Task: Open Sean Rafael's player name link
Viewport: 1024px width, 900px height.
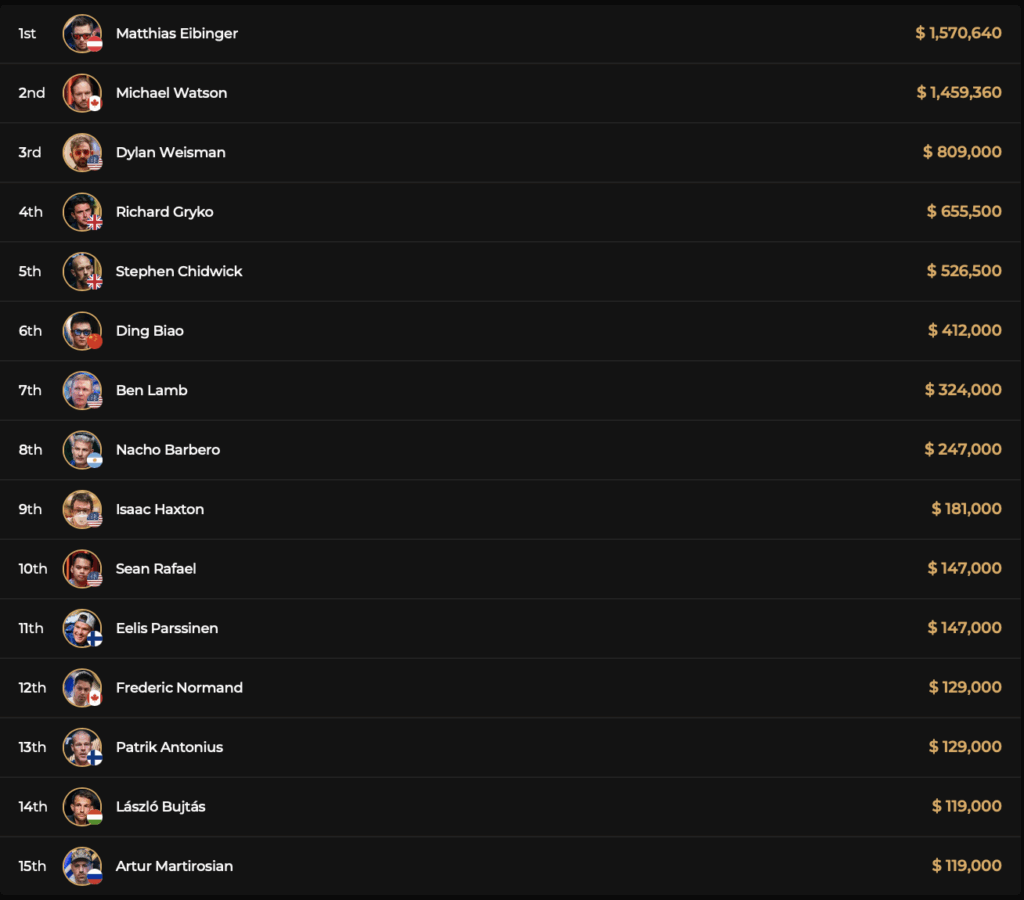Action: coord(155,569)
